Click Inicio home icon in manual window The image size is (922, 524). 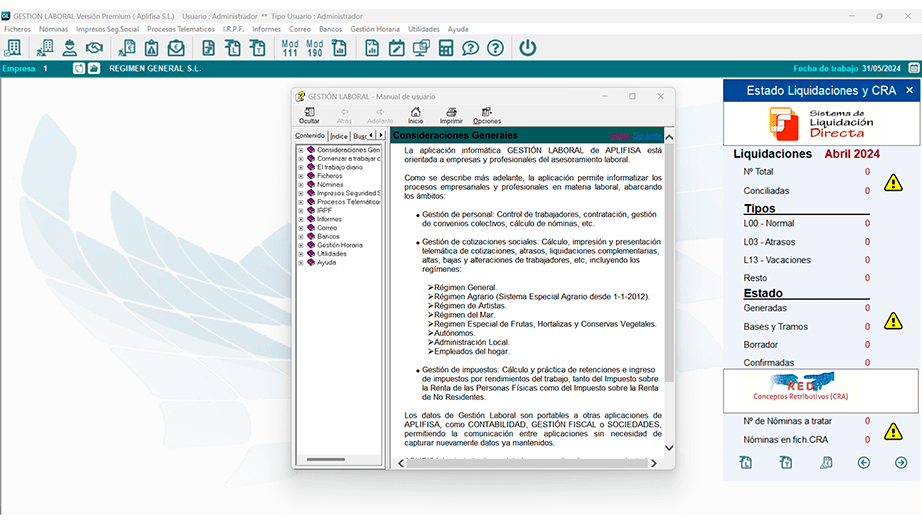[x=416, y=115]
